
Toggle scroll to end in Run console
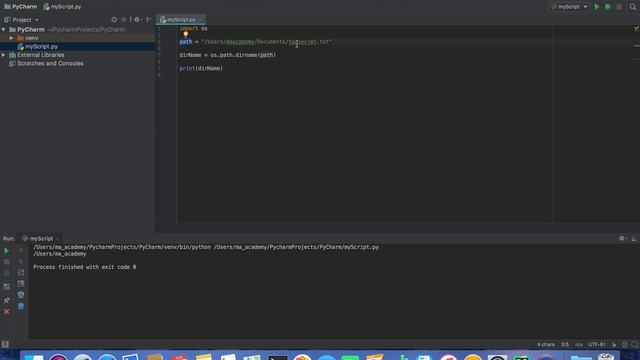(21, 284)
